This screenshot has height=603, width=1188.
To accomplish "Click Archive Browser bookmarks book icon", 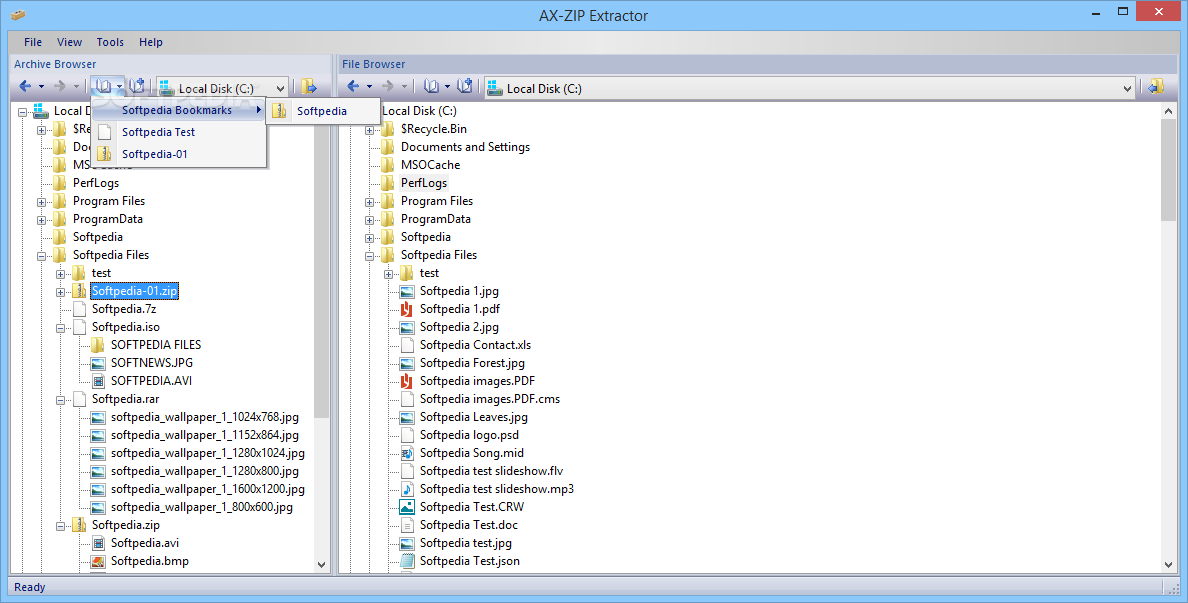I will tap(103, 87).
